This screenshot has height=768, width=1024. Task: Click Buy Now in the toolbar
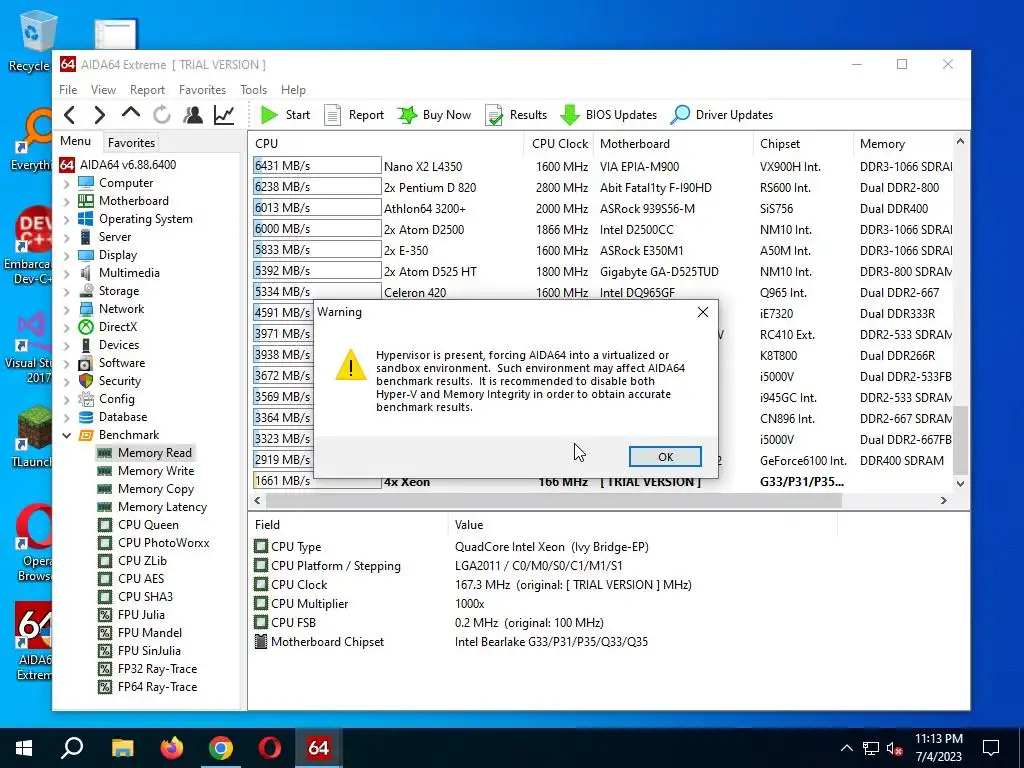pyautogui.click(x=434, y=115)
